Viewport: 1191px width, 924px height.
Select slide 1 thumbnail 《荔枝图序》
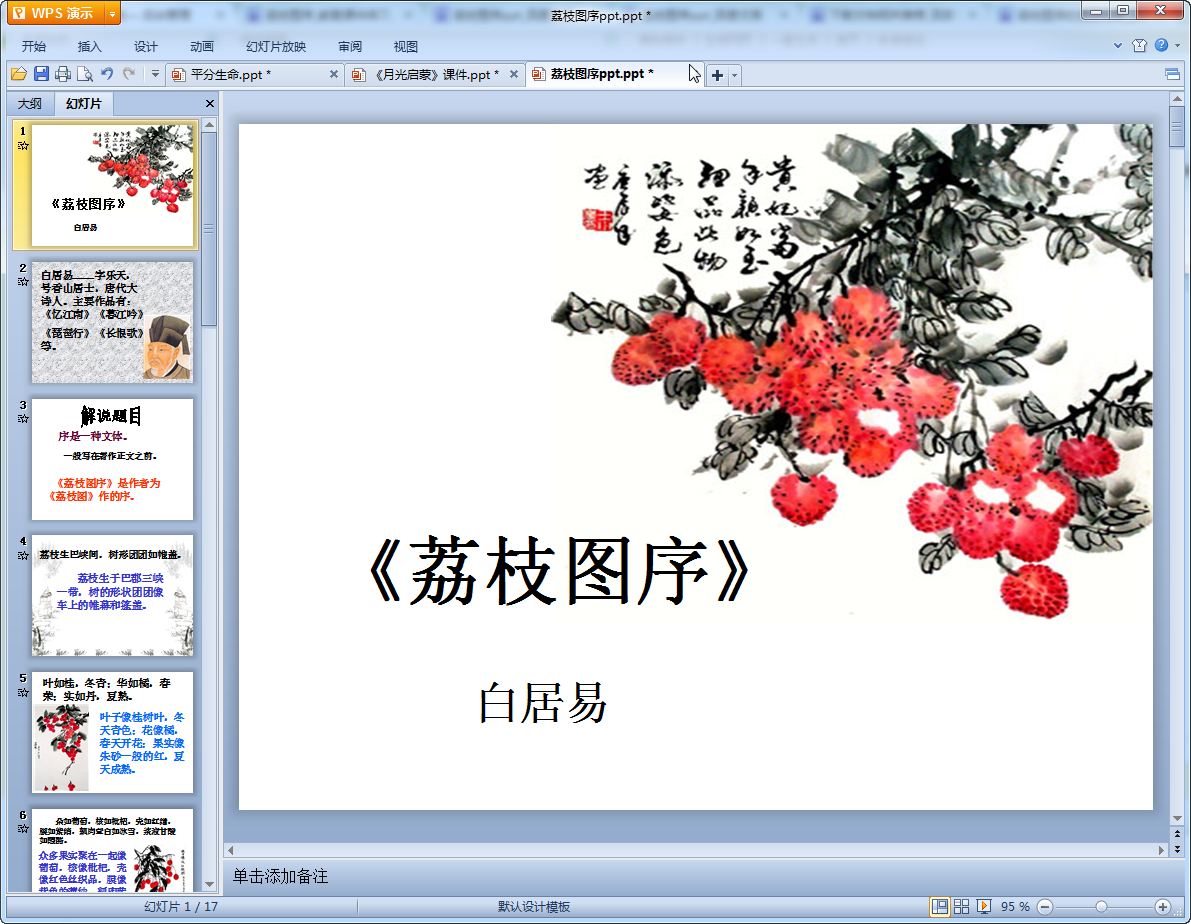pyautogui.click(x=112, y=185)
